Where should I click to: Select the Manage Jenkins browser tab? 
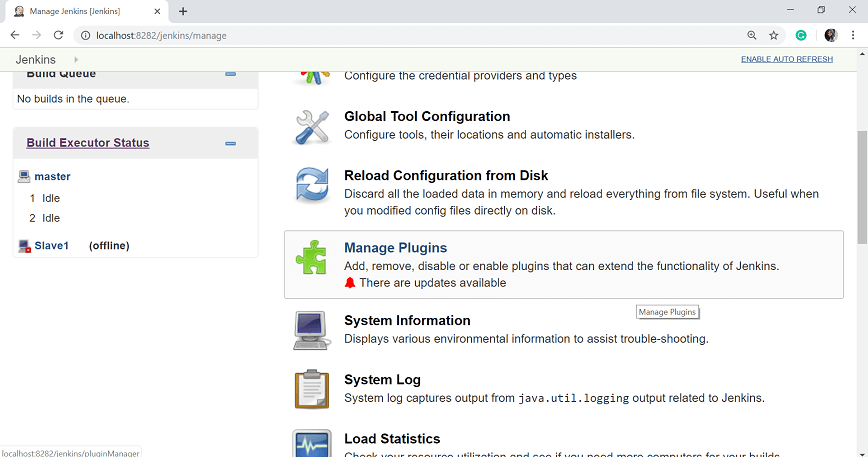point(84,11)
